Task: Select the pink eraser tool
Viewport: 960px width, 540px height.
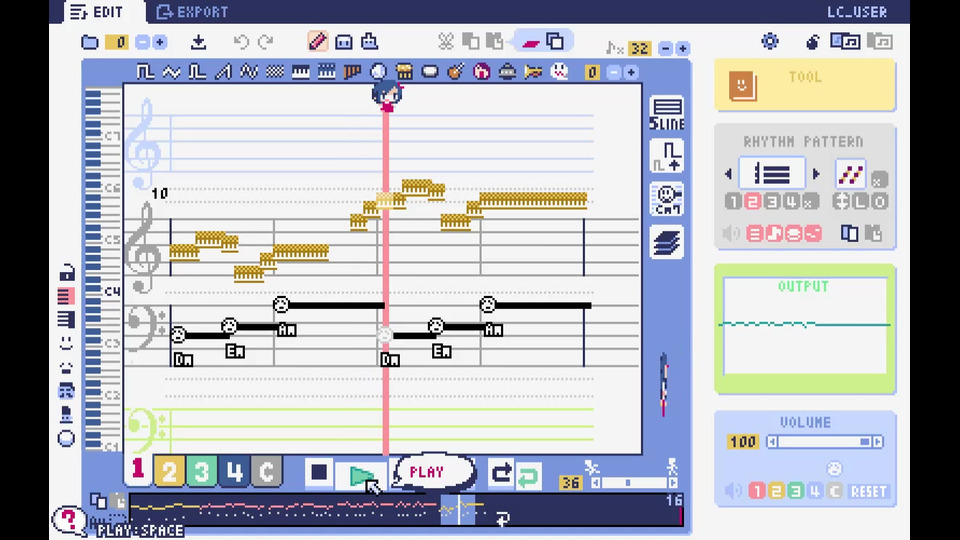Action: click(x=530, y=42)
